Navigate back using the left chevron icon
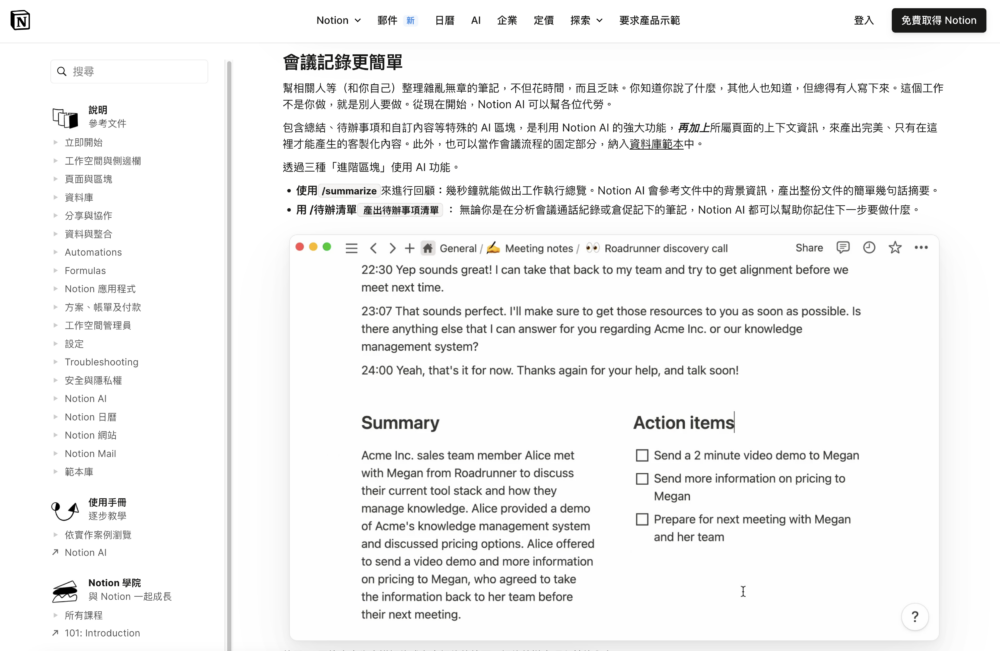Image resolution: width=1000 pixels, height=651 pixels. click(x=373, y=248)
